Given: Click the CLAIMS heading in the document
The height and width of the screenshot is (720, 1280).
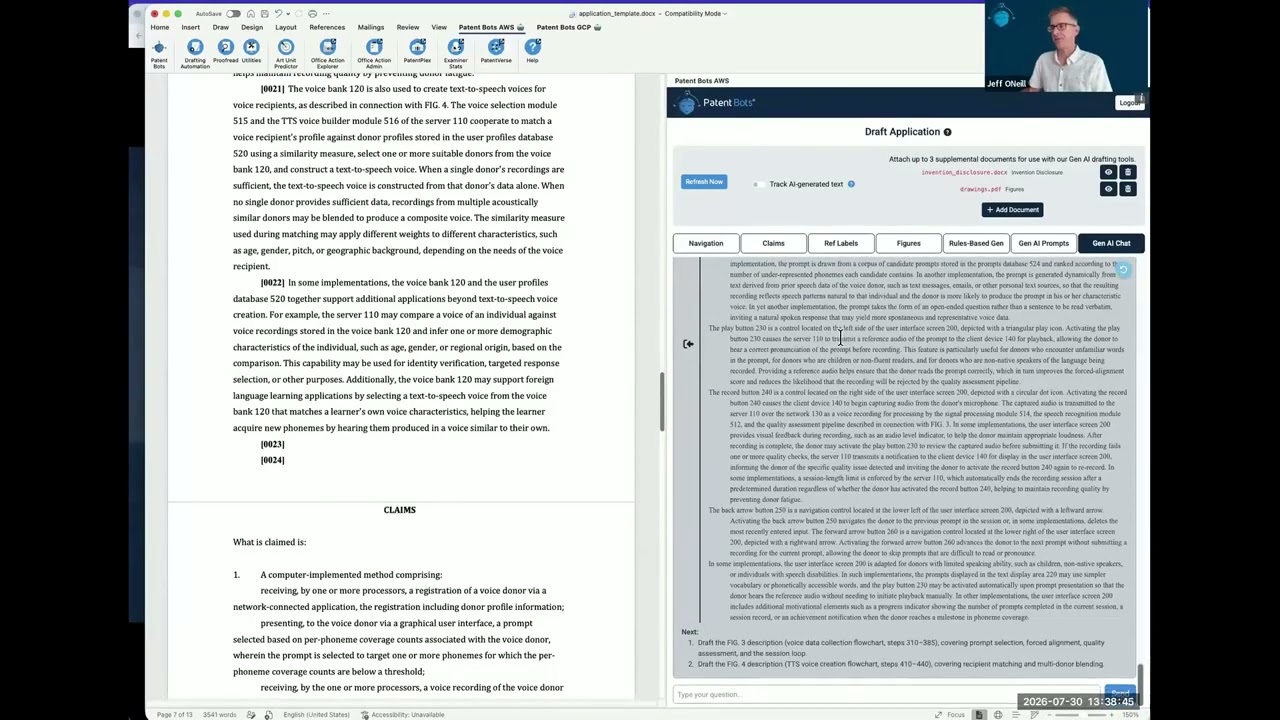Looking at the screenshot, I should [x=399, y=510].
